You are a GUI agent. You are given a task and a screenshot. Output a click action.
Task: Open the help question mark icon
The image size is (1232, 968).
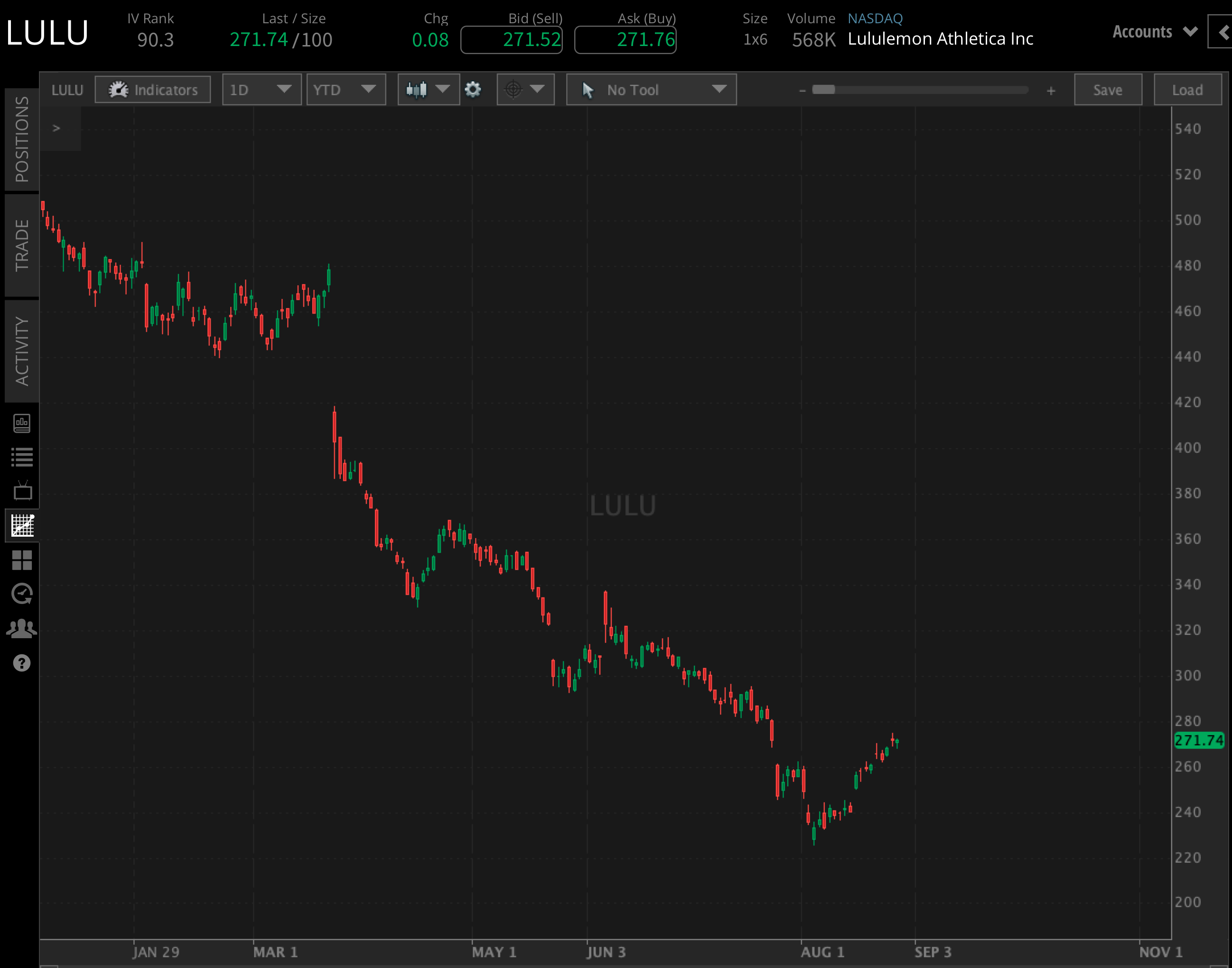tap(21, 662)
